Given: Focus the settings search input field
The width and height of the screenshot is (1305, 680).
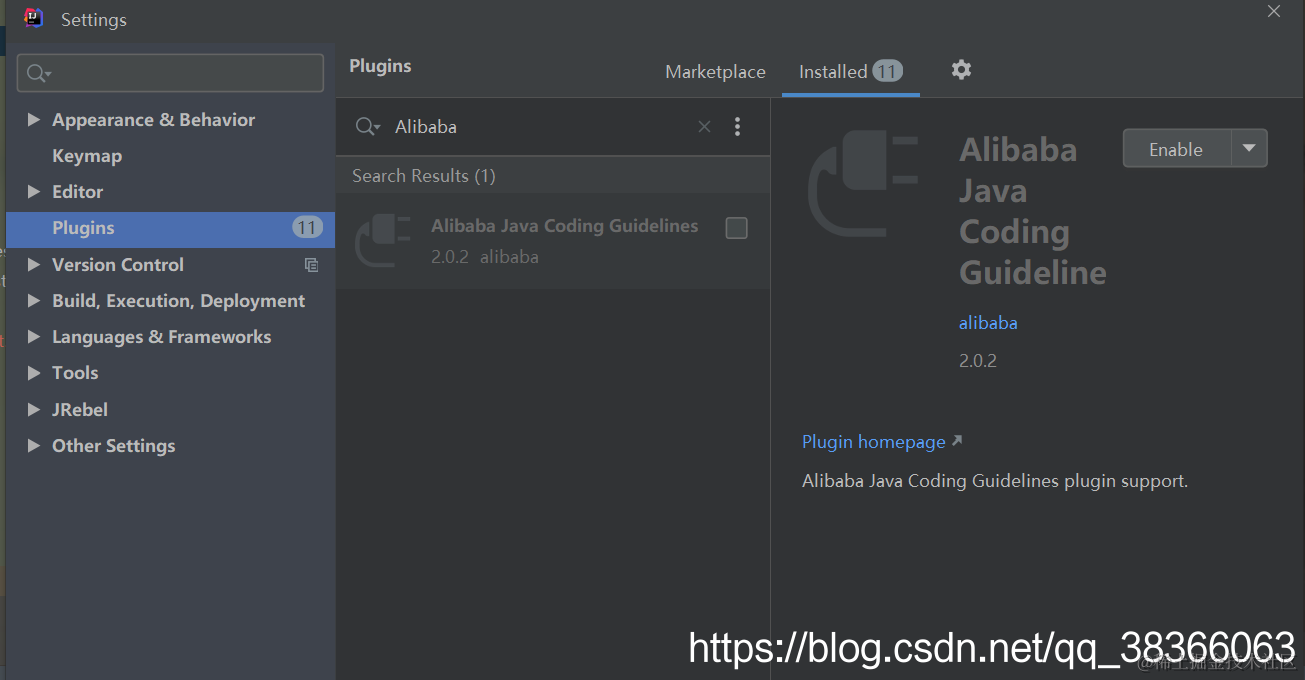Looking at the screenshot, I should pos(170,73).
